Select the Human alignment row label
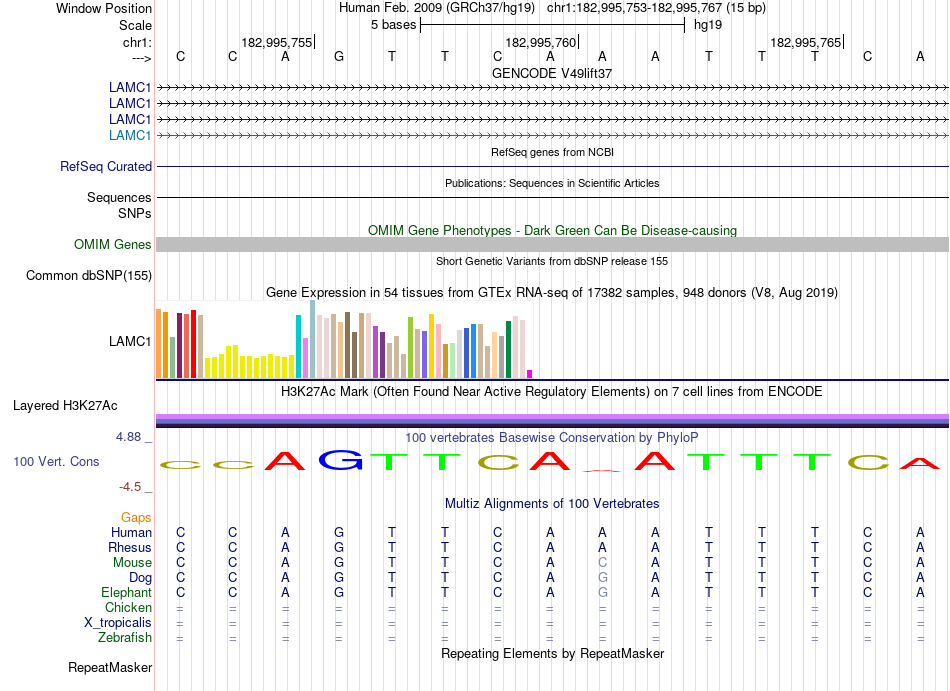This screenshot has width=950, height=691. pos(131,532)
